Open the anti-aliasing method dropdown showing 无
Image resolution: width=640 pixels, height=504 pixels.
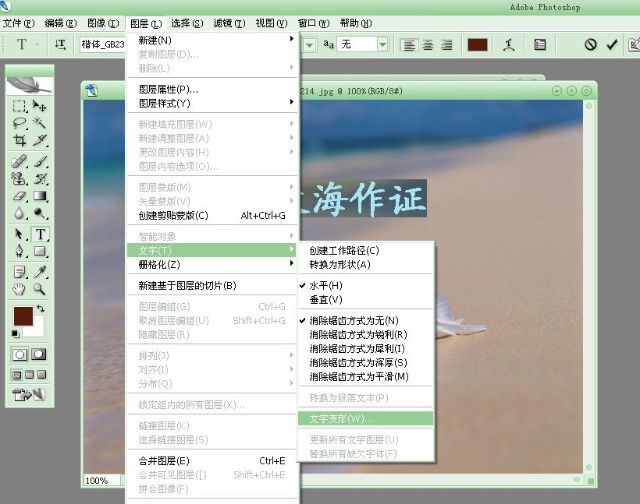[383, 45]
